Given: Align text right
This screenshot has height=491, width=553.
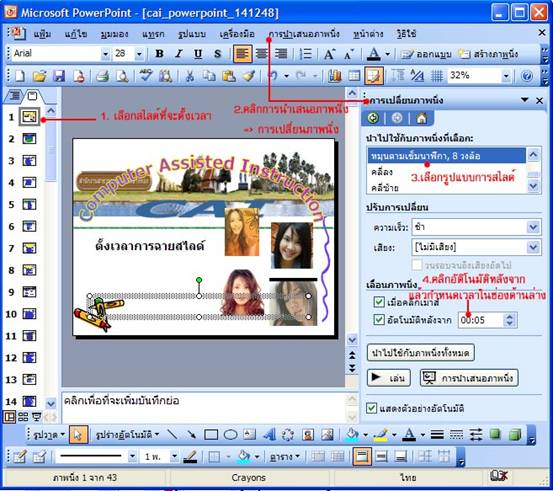Looking at the screenshot, I should [x=281, y=54].
